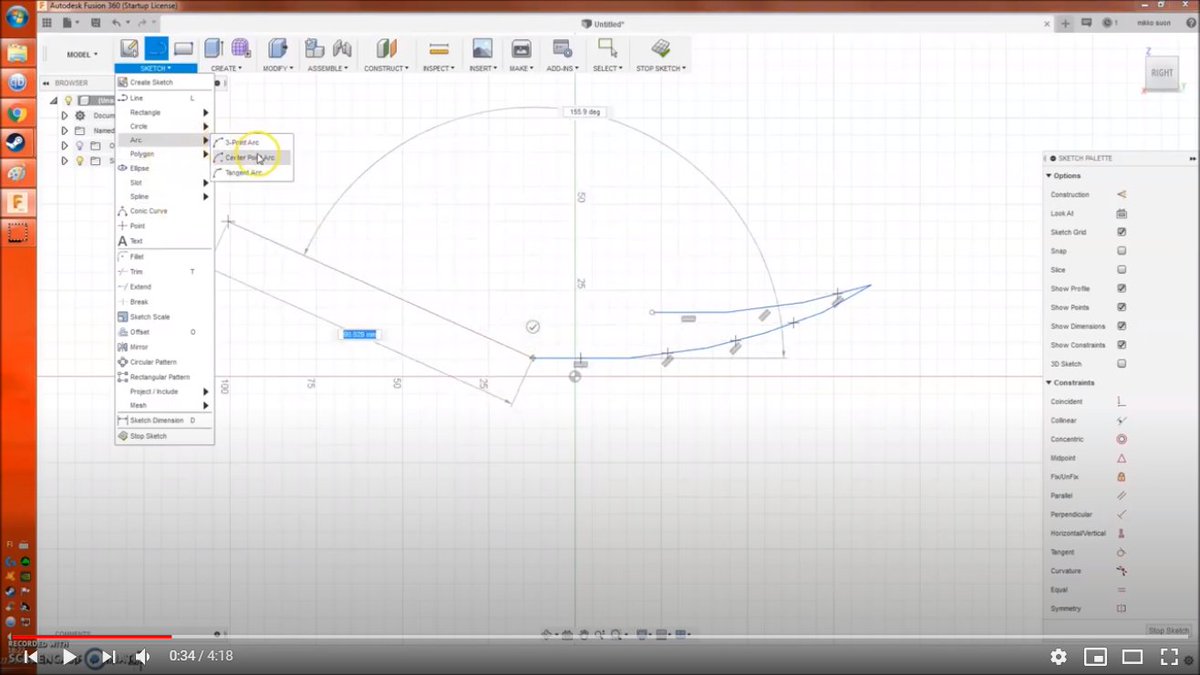Select 3-Point Arc from Arc submenu
Image resolution: width=1200 pixels, height=675 pixels.
click(252, 143)
